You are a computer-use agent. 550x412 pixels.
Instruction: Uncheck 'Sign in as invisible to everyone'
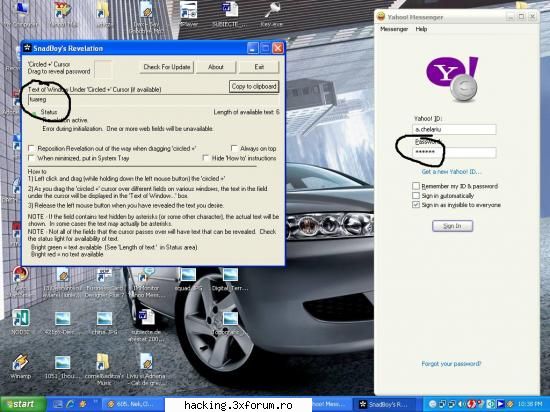pos(416,204)
